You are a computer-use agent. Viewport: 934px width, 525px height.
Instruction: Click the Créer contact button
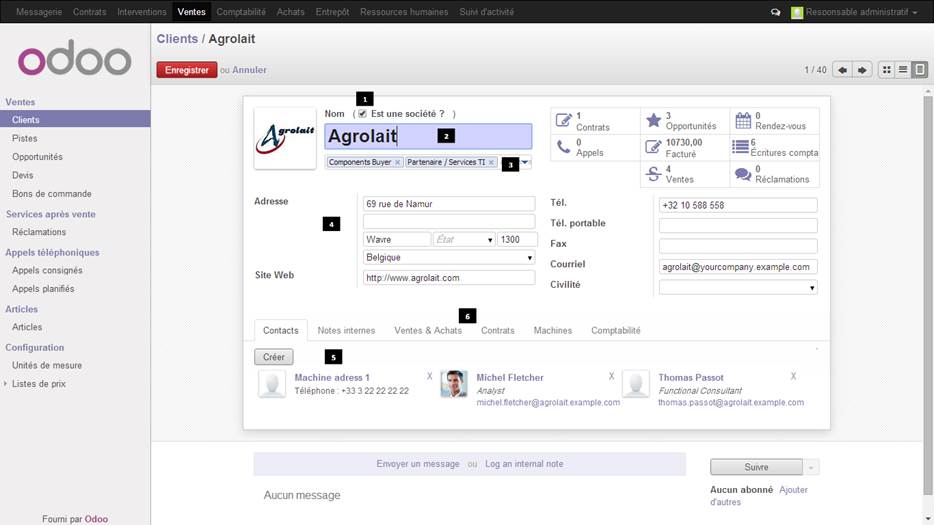click(x=274, y=357)
